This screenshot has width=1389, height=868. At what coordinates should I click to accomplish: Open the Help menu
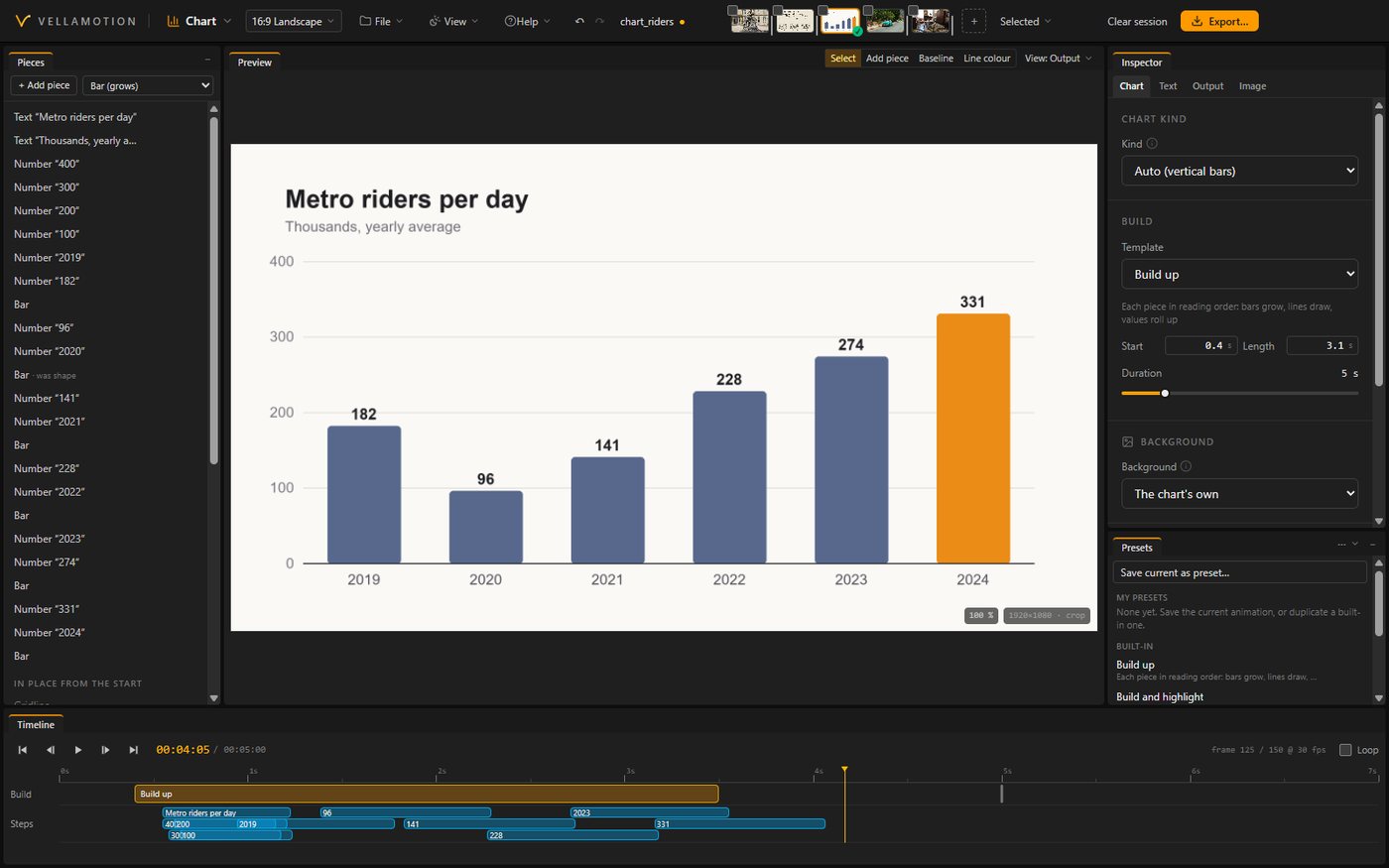tap(527, 21)
